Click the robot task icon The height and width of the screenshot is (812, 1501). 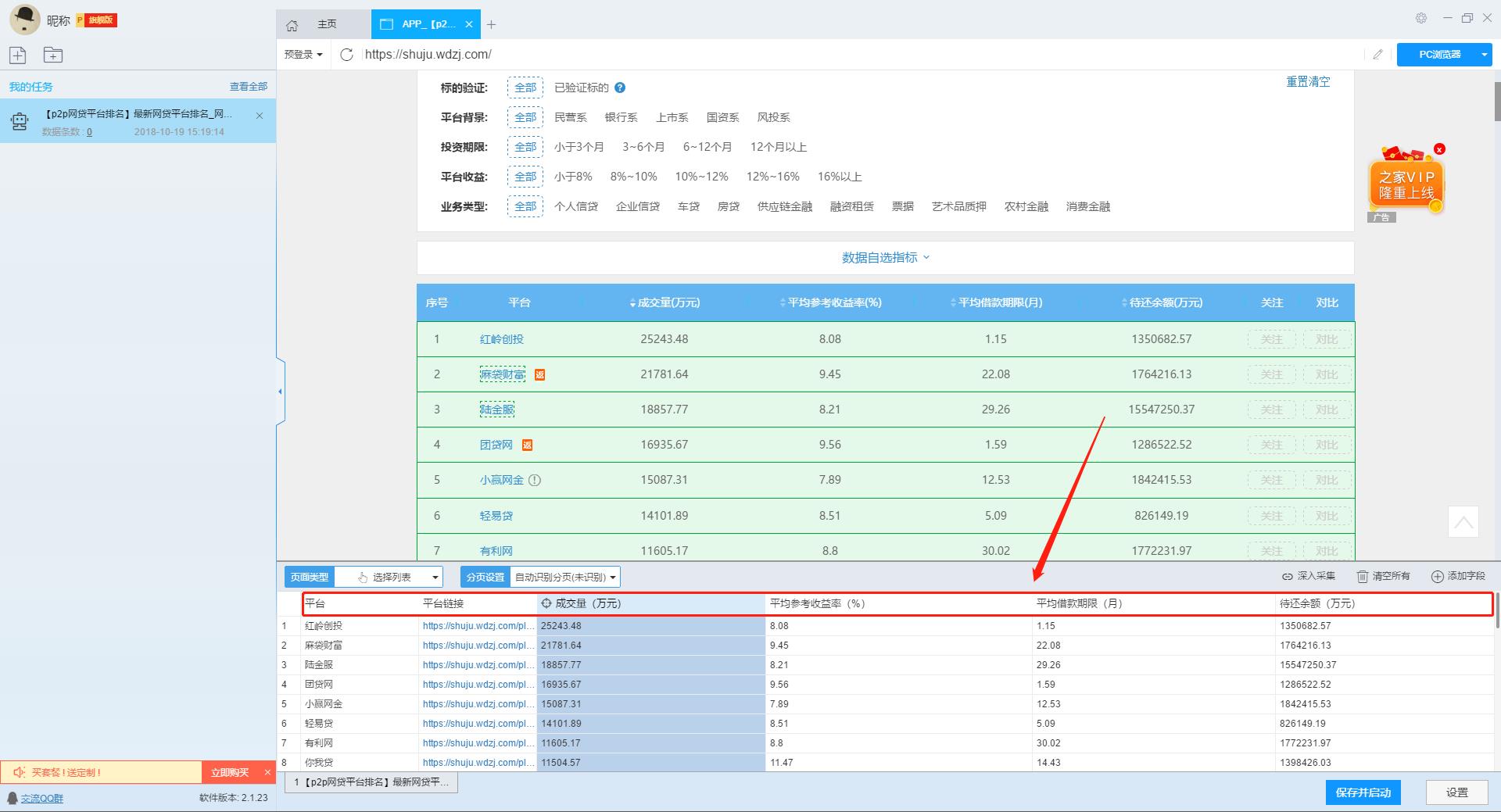(x=20, y=121)
